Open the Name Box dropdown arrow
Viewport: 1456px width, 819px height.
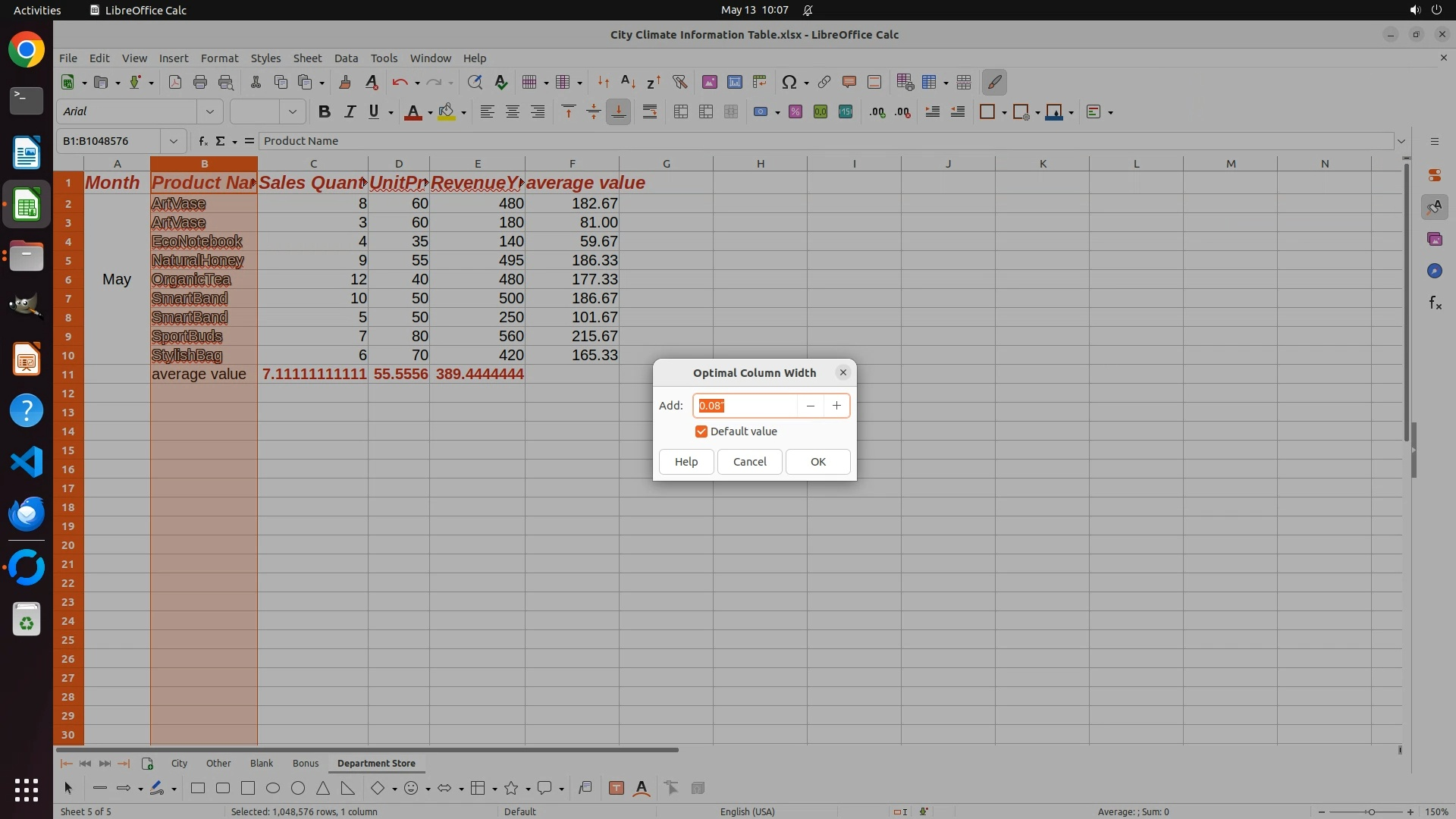pos(174,141)
